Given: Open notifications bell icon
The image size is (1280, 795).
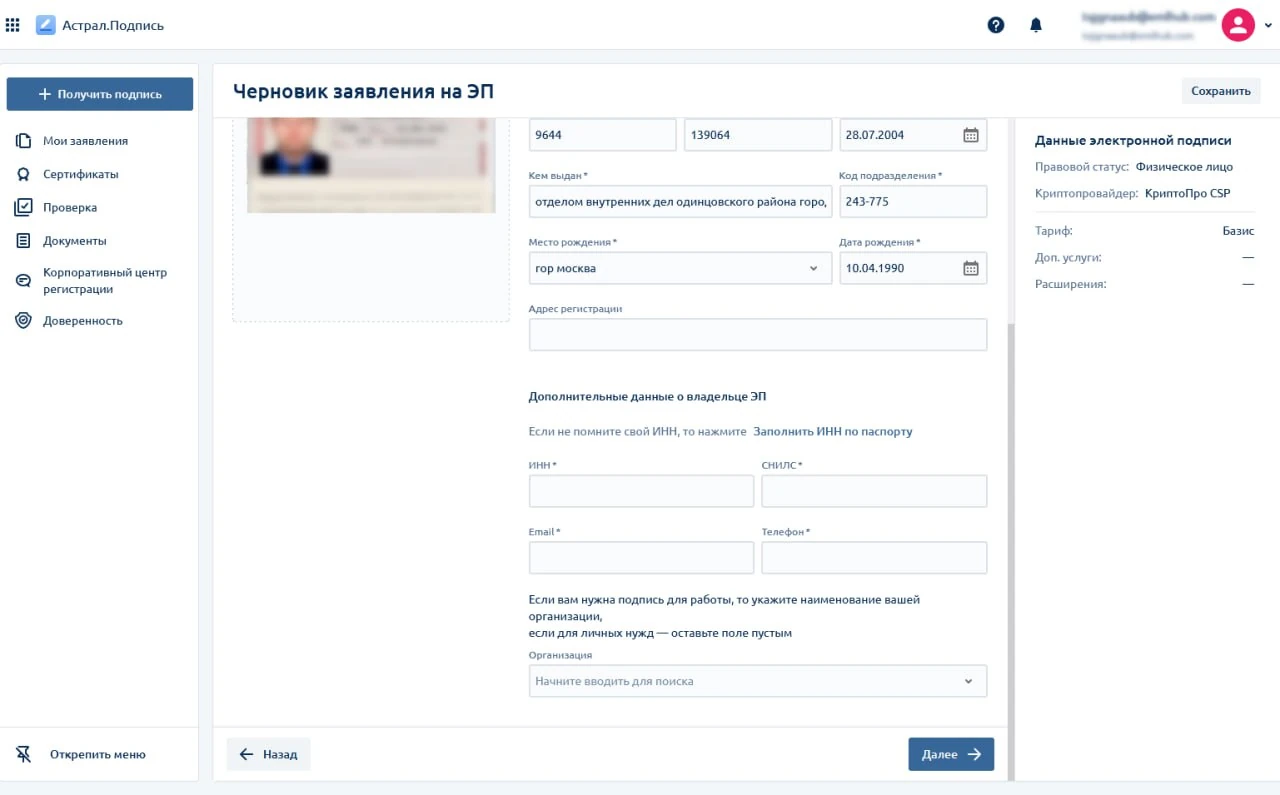Looking at the screenshot, I should click(1036, 25).
